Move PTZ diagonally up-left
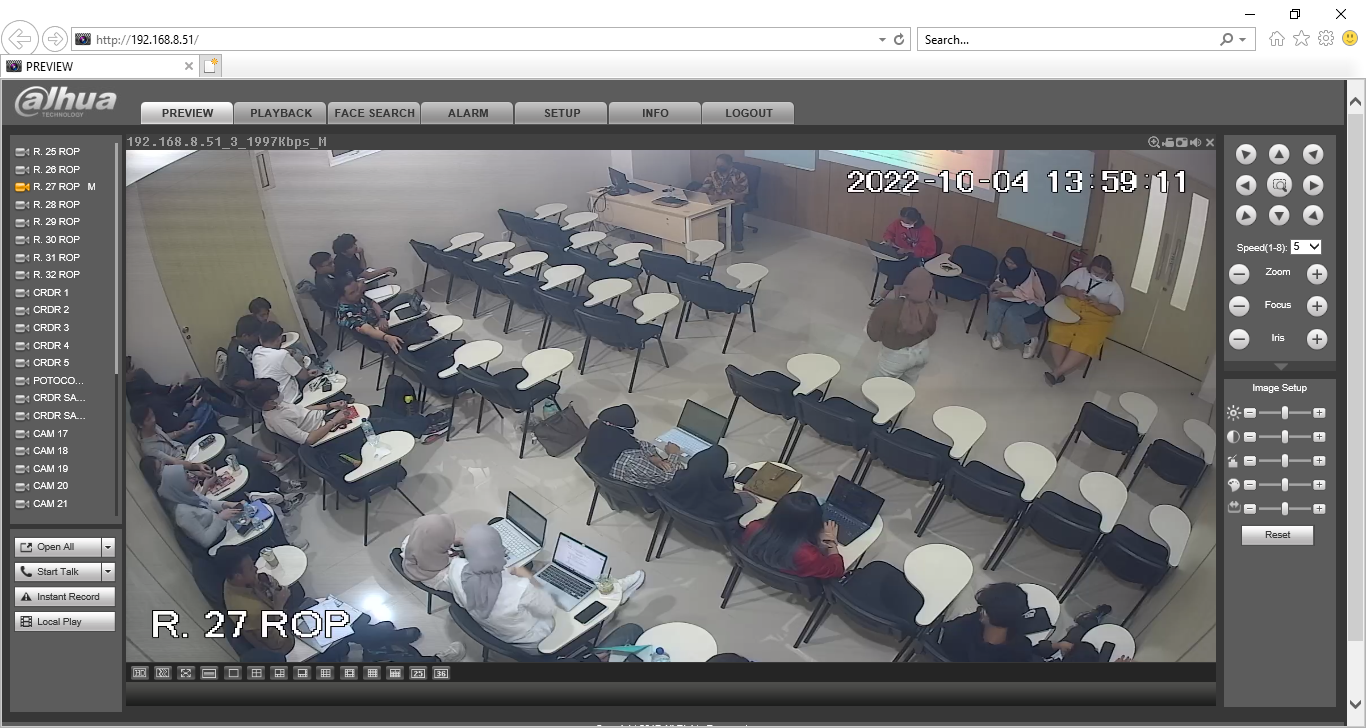The width and height of the screenshot is (1366, 728). (1245, 154)
